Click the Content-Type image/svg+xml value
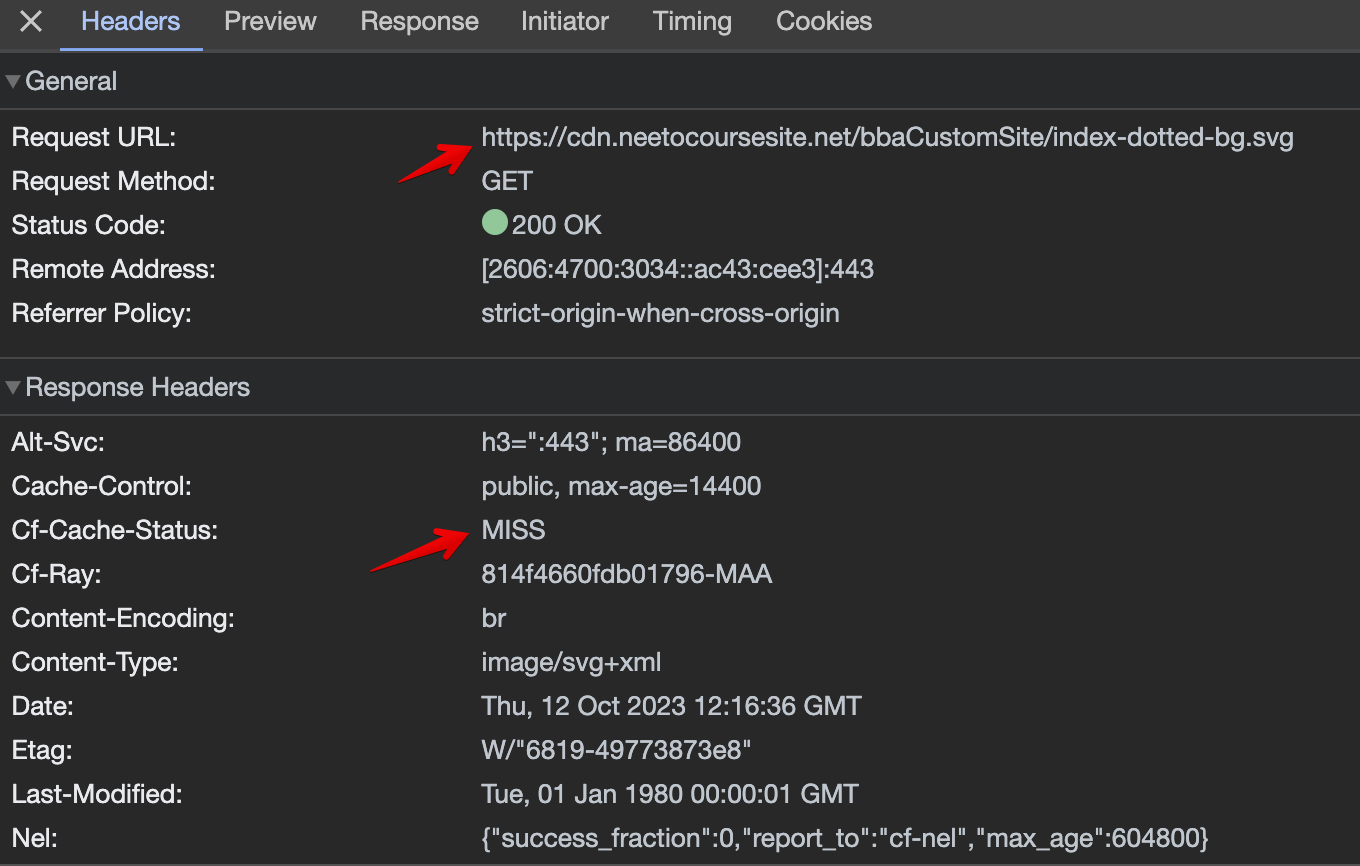Screen dimensions: 1360x866 click(x=571, y=661)
